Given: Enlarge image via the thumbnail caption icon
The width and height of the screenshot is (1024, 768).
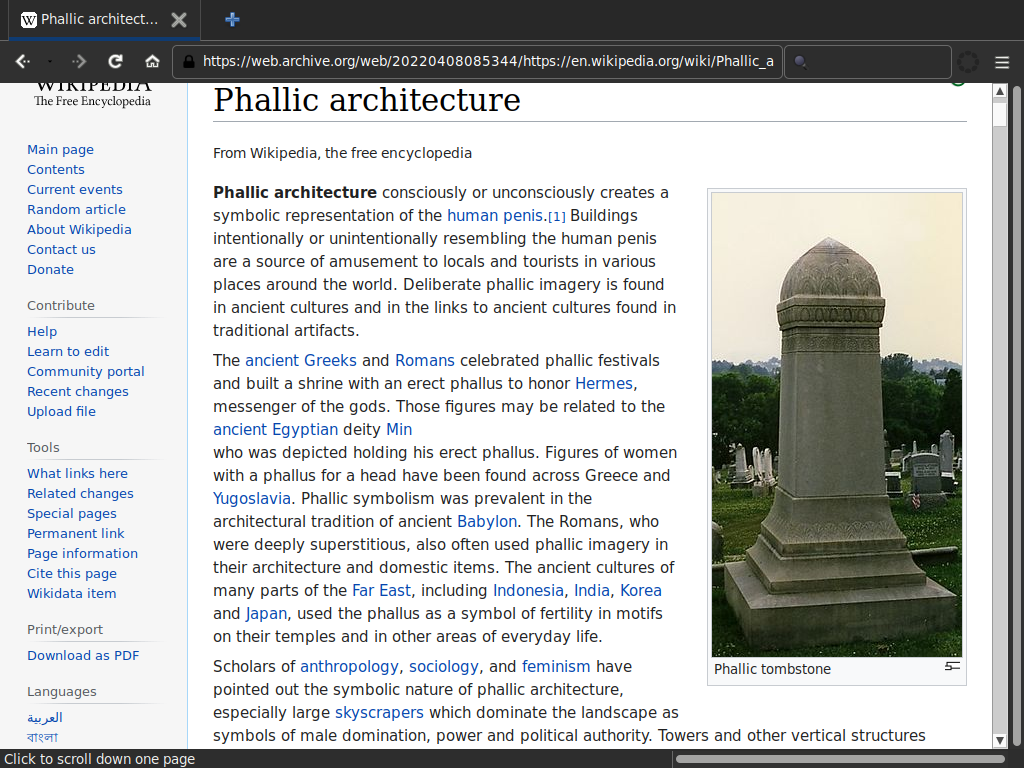Looking at the screenshot, I should tap(952, 666).
